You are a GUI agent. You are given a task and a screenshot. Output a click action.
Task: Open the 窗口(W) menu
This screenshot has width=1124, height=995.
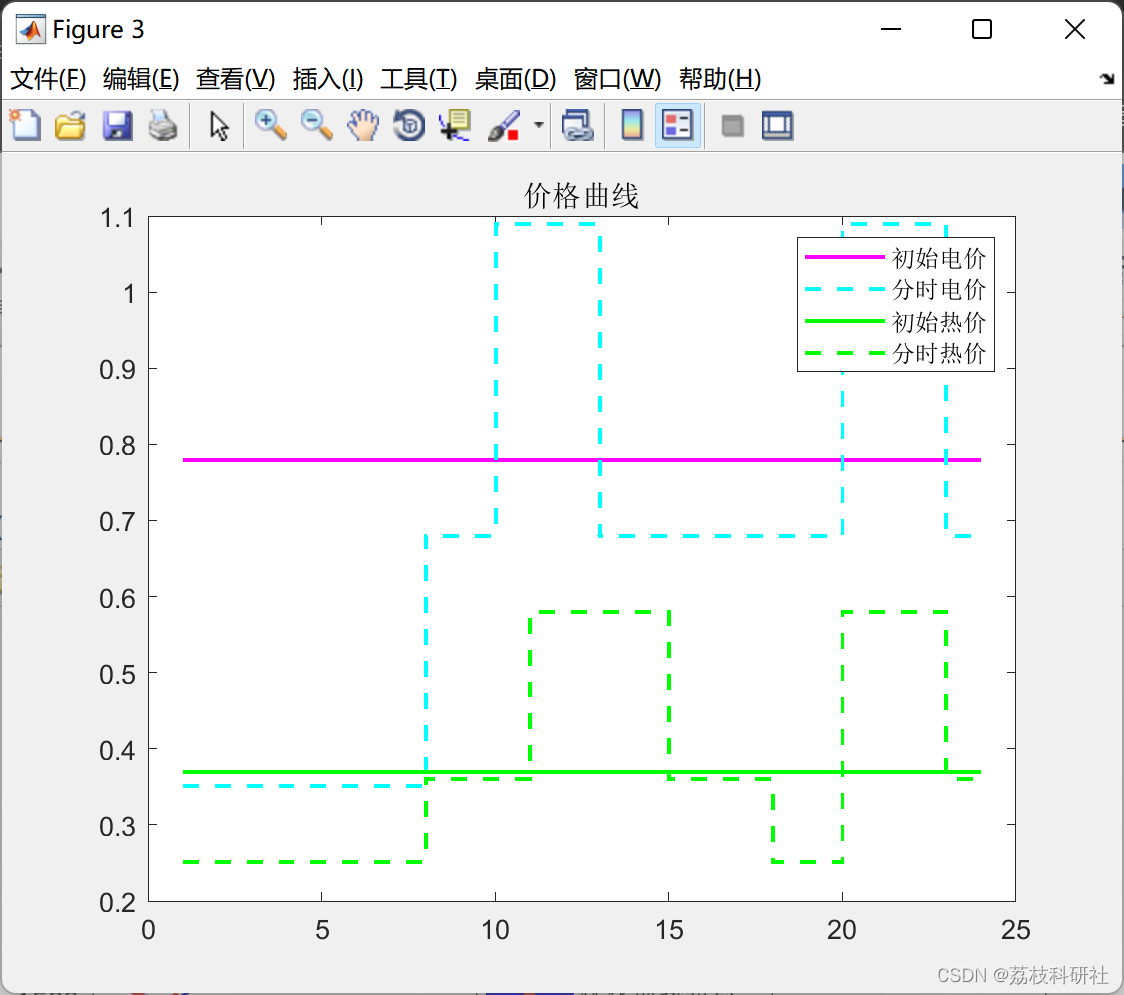pyautogui.click(x=617, y=79)
